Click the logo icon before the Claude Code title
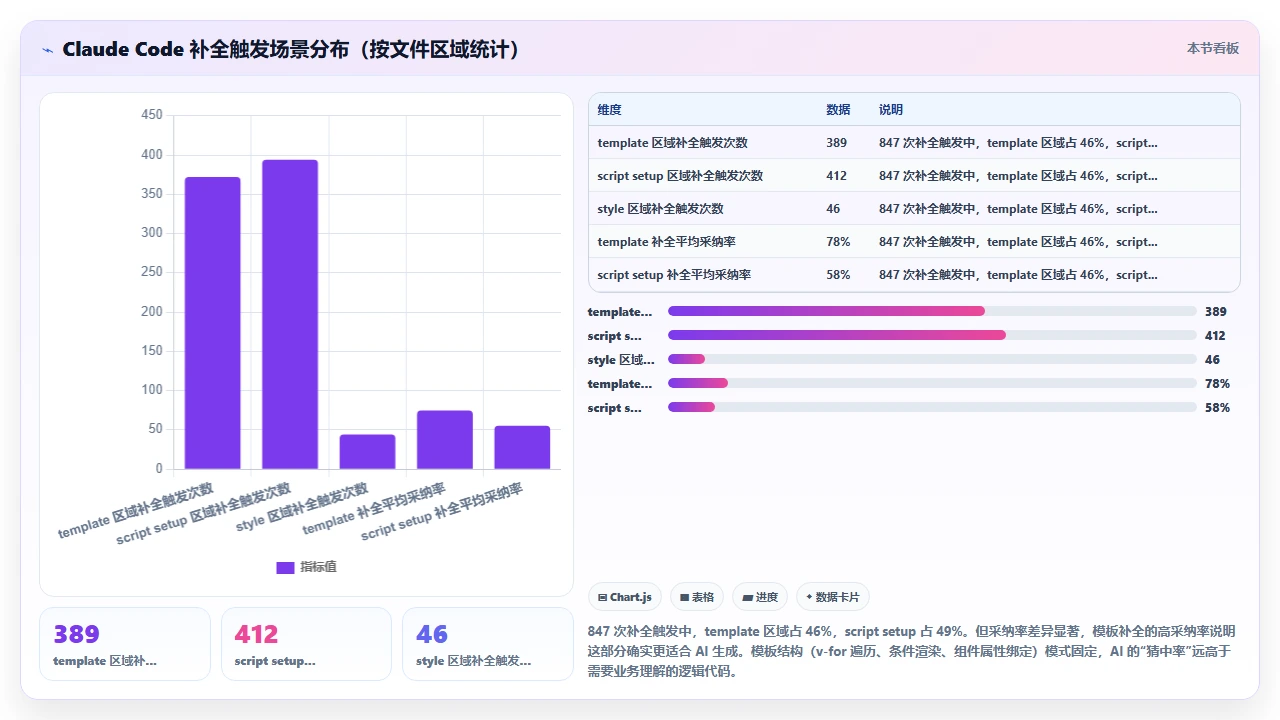Image resolution: width=1280 pixels, height=720 pixels. tap(47, 50)
